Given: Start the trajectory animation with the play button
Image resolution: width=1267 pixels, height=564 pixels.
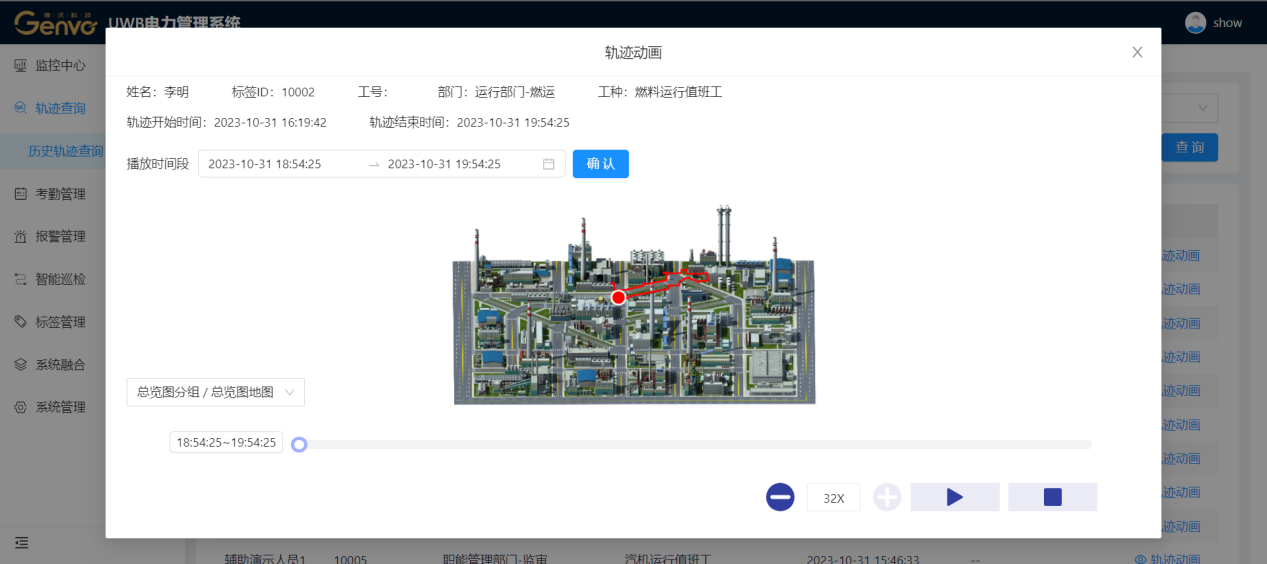Looking at the screenshot, I should tap(955, 497).
